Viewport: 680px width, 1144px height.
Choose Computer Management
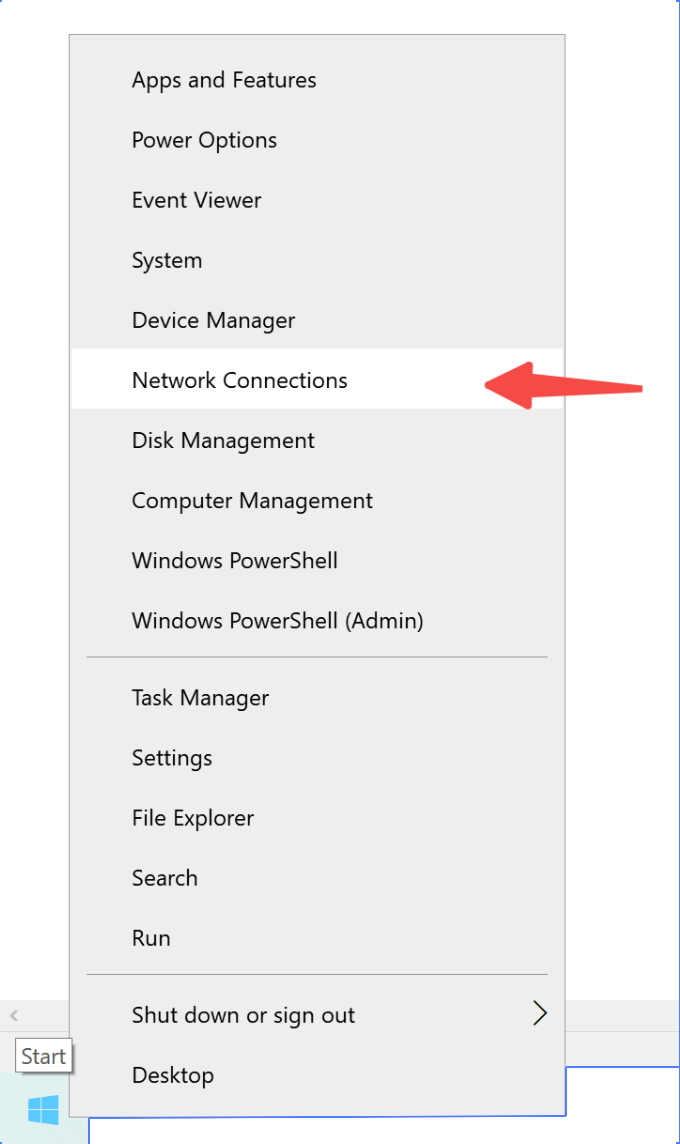click(x=252, y=500)
